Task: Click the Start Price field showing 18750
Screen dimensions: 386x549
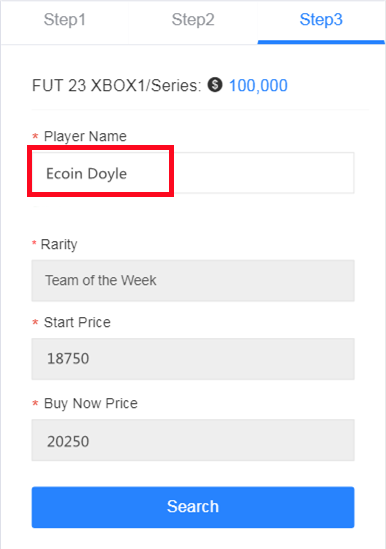Action: coord(193,359)
